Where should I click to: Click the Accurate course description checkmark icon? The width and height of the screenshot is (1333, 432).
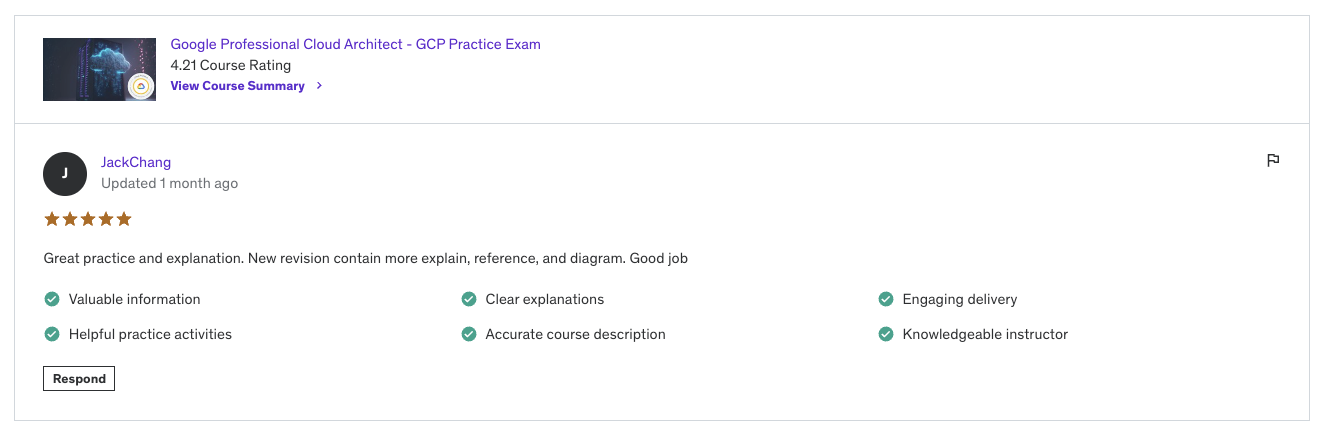click(x=469, y=334)
